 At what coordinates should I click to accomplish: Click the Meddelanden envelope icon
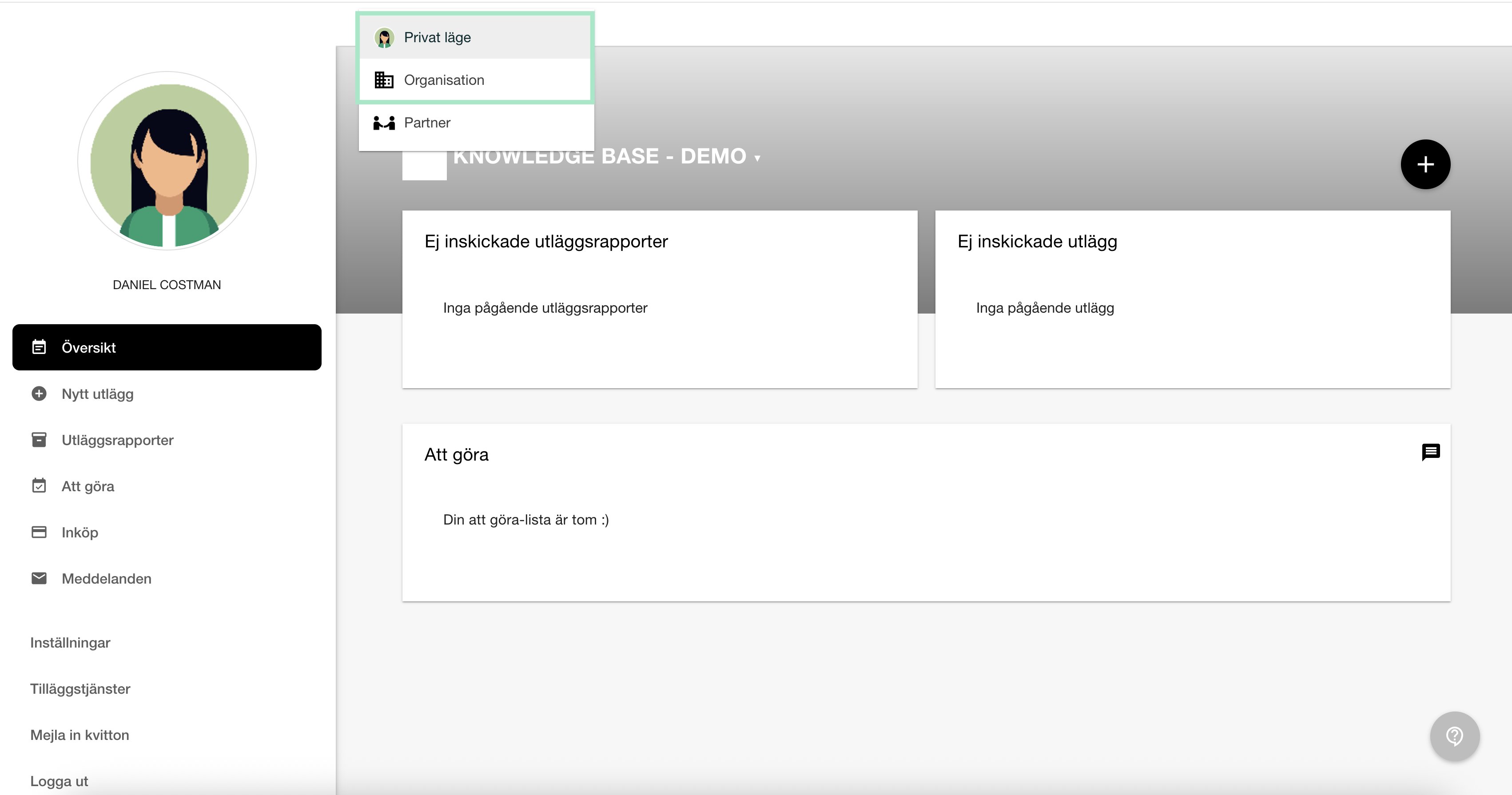[39, 579]
